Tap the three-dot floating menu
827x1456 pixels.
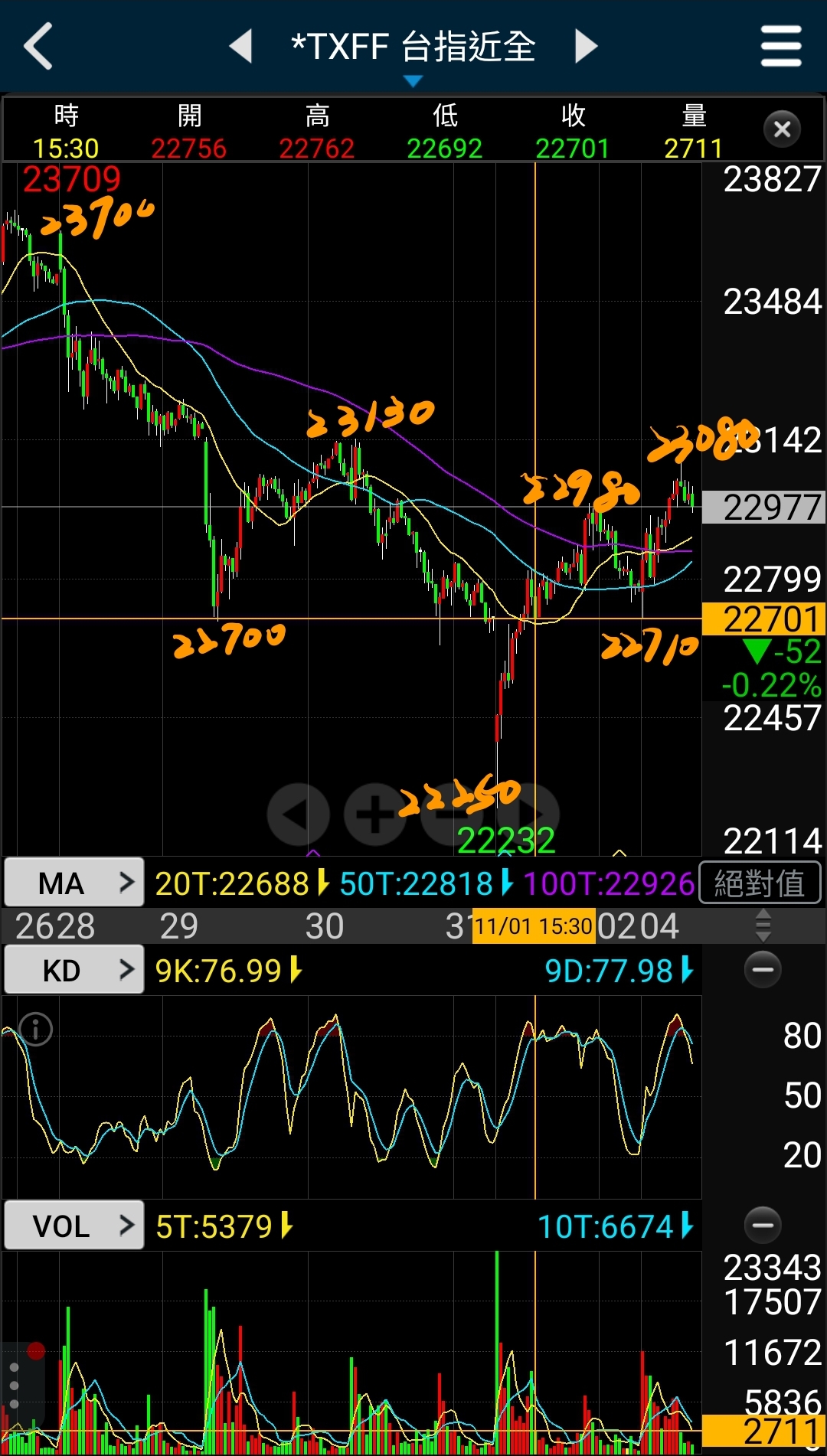14,1386
